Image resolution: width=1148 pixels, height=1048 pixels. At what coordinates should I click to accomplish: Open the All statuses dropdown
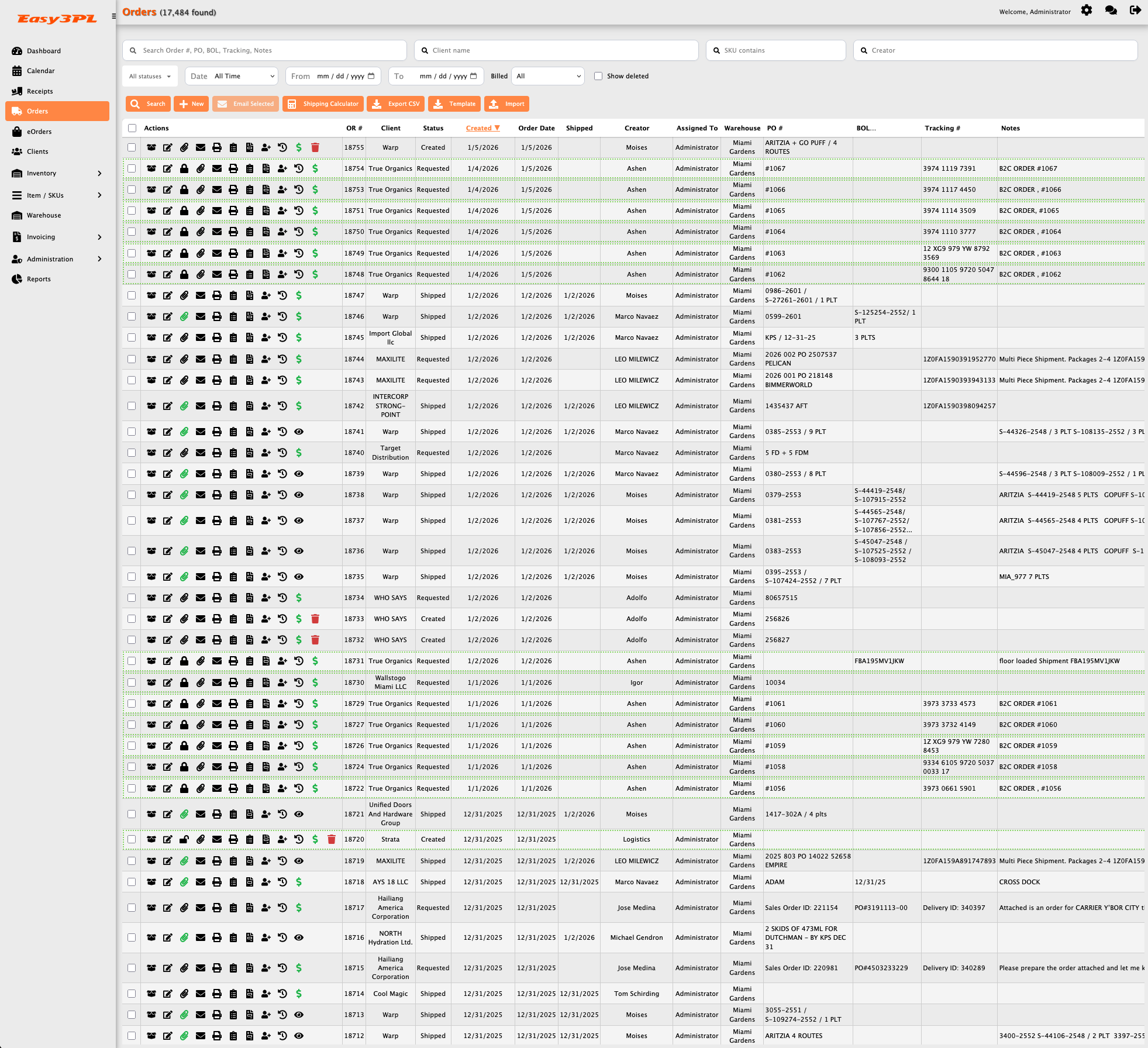point(149,76)
